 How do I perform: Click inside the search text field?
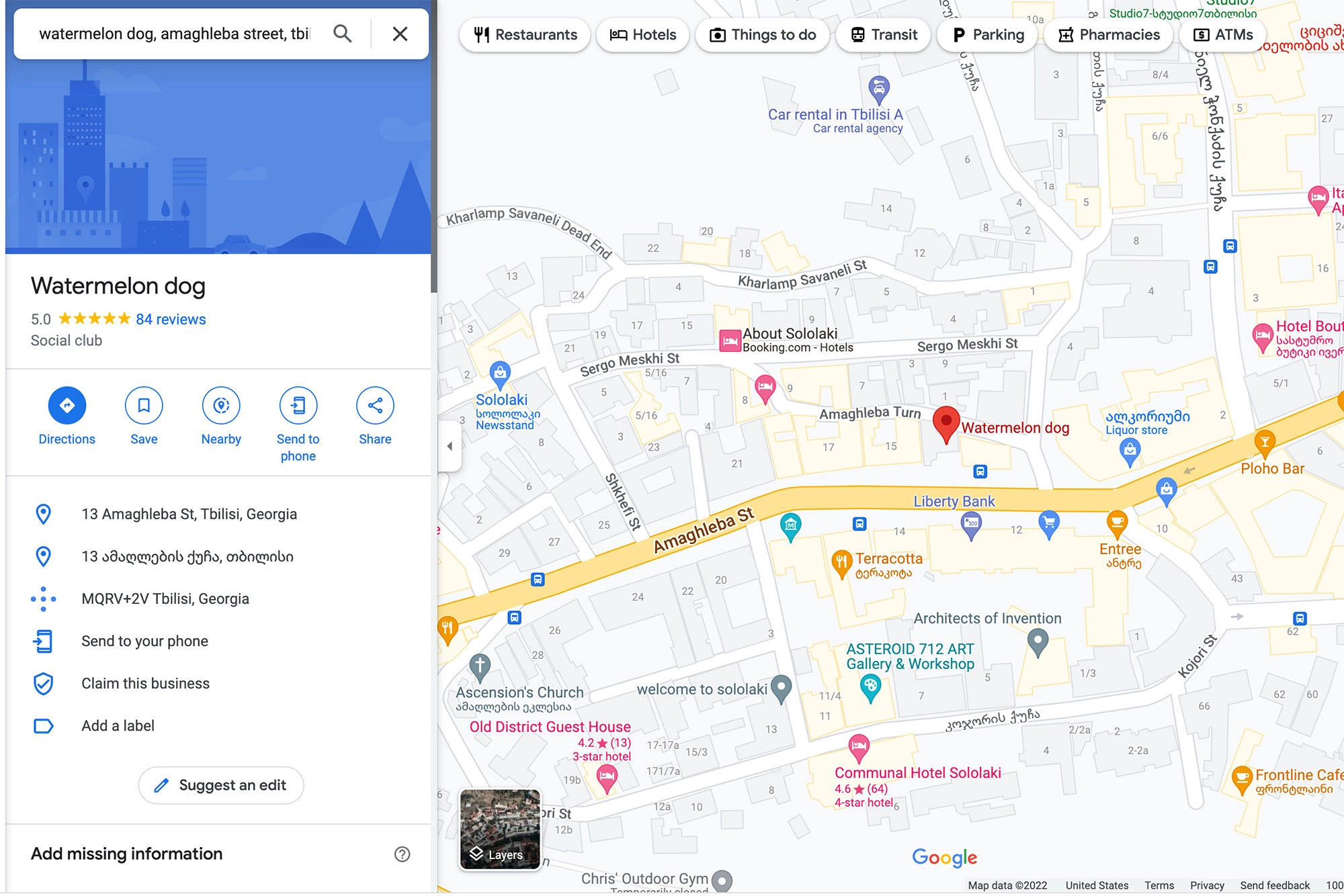pos(175,34)
